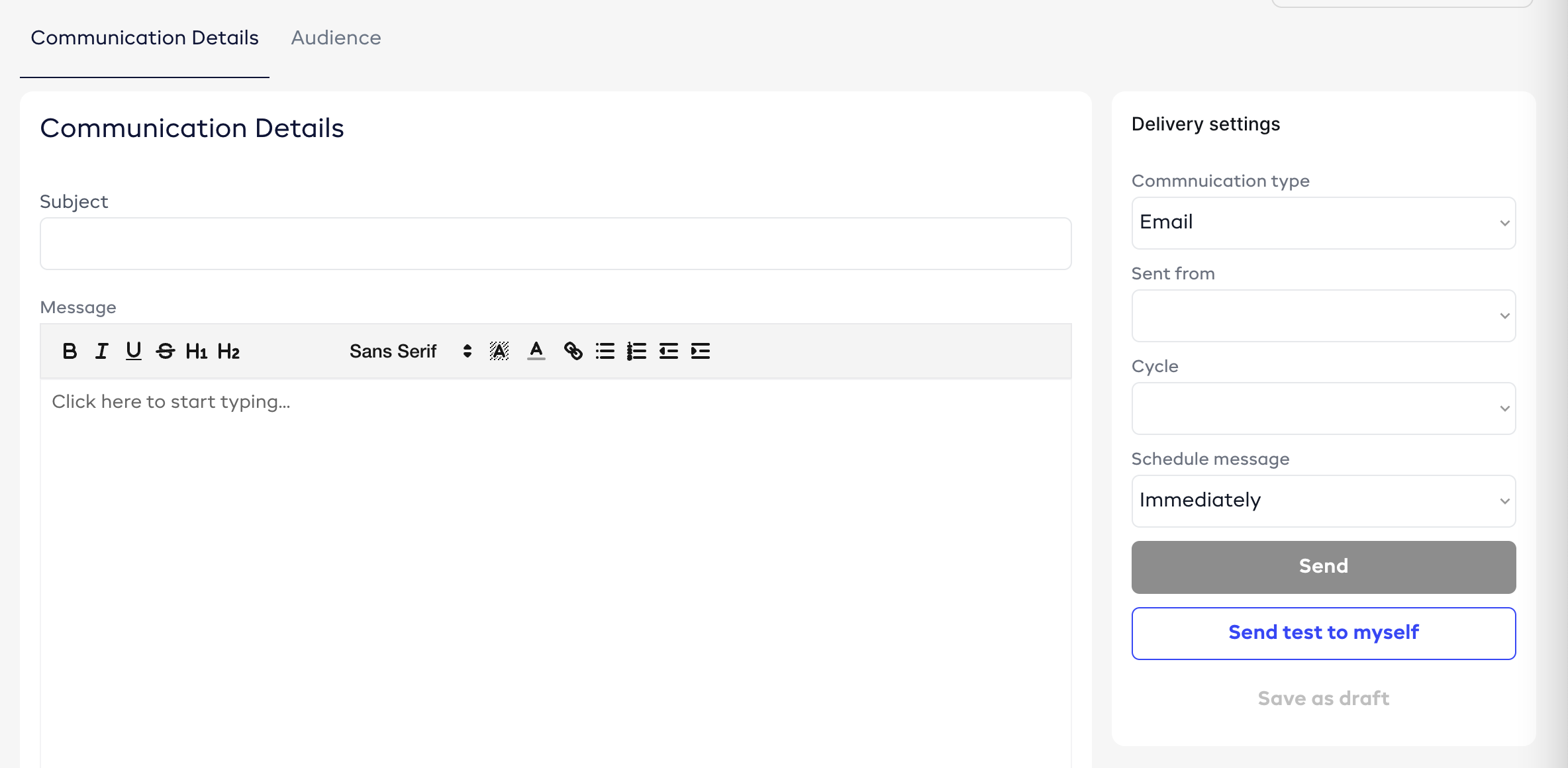
Task: Switch to the Audience tab
Action: 336,38
